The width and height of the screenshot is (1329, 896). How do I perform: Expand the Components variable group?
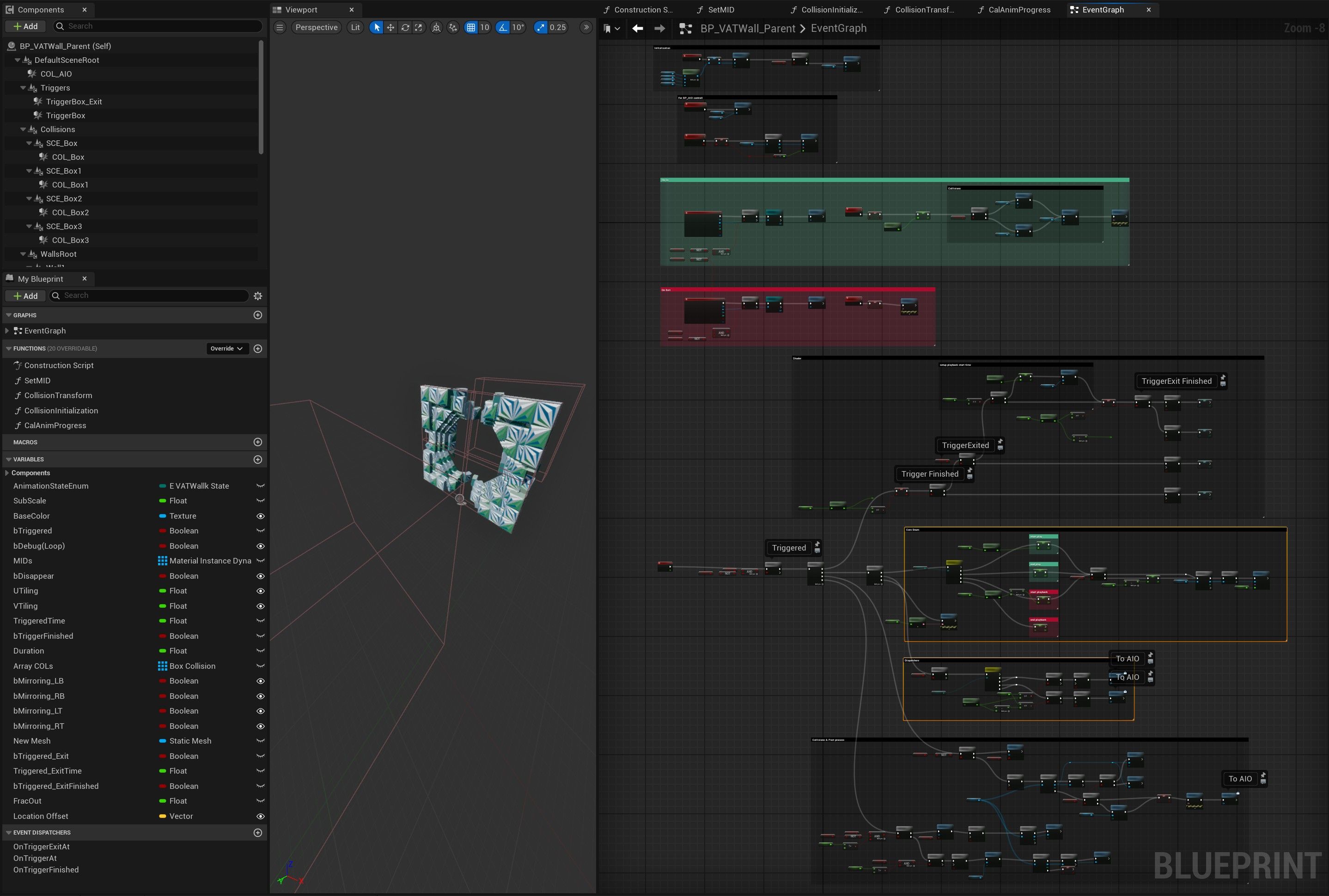coord(7,473)
